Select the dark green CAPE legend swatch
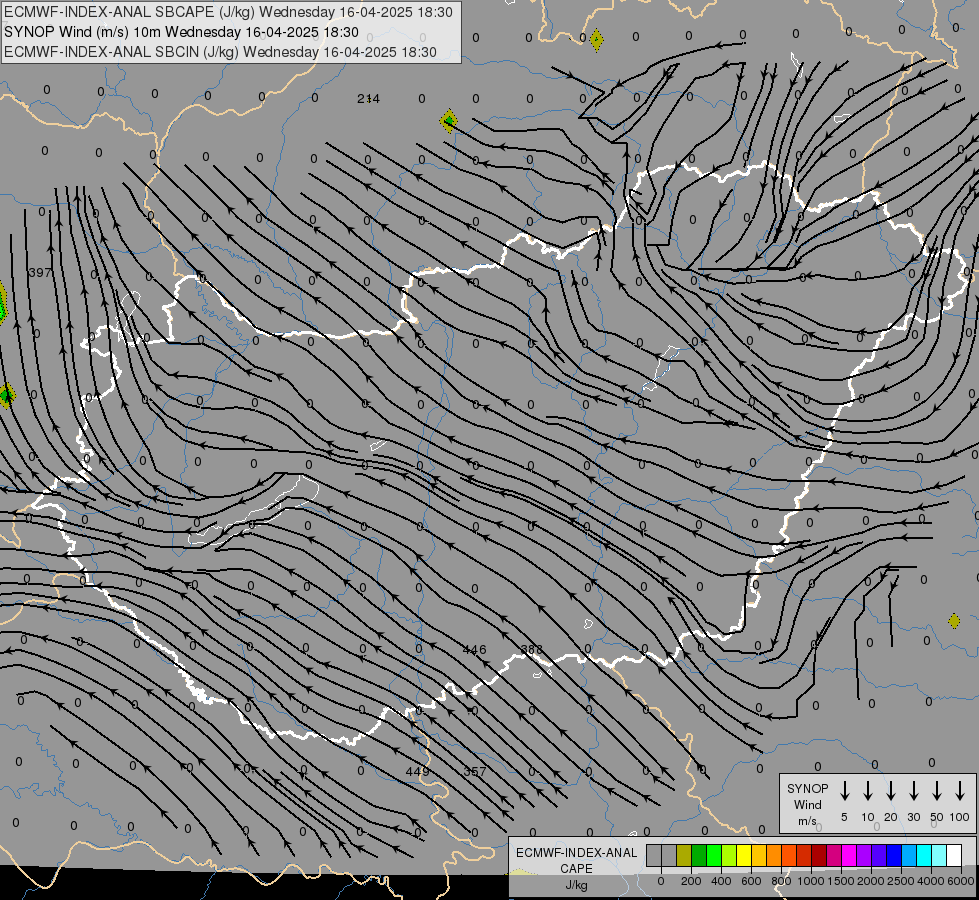The image size is (979, 900). 699,855
